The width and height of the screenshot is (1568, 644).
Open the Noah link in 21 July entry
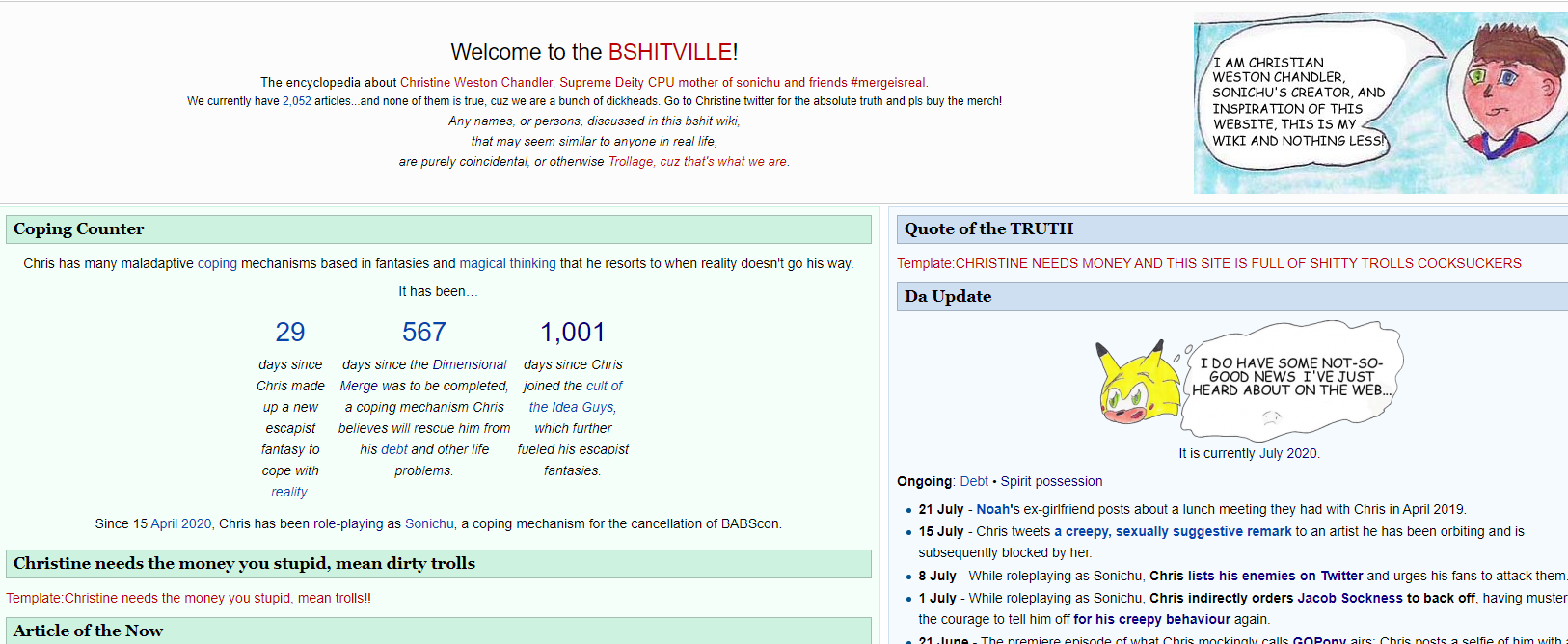992,509
